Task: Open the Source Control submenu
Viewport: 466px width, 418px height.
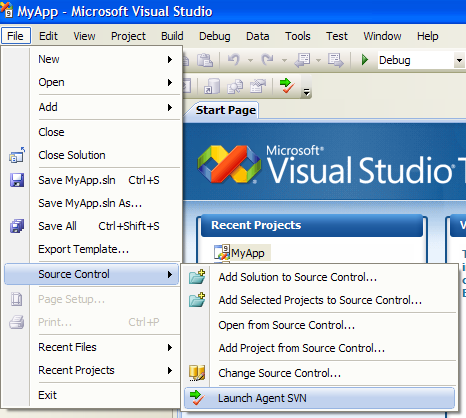Action: pos(92,274)
